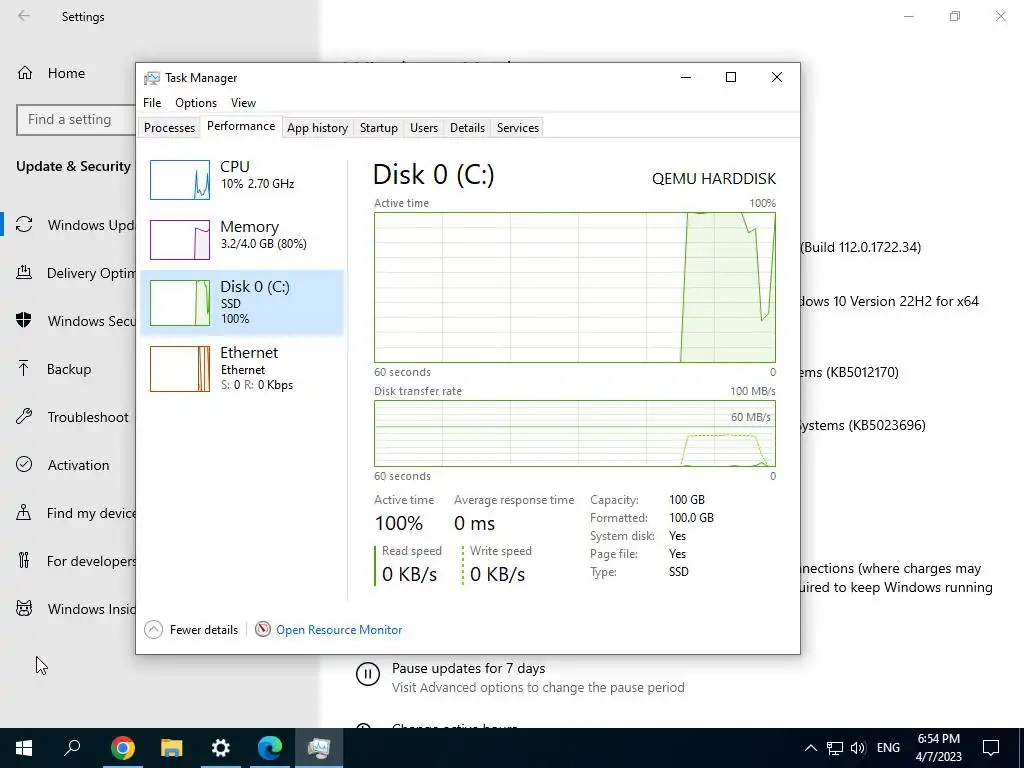Open the View menu in Task Manager
The width and height of the screenshot is (1024, 768).
coord(243,103)
